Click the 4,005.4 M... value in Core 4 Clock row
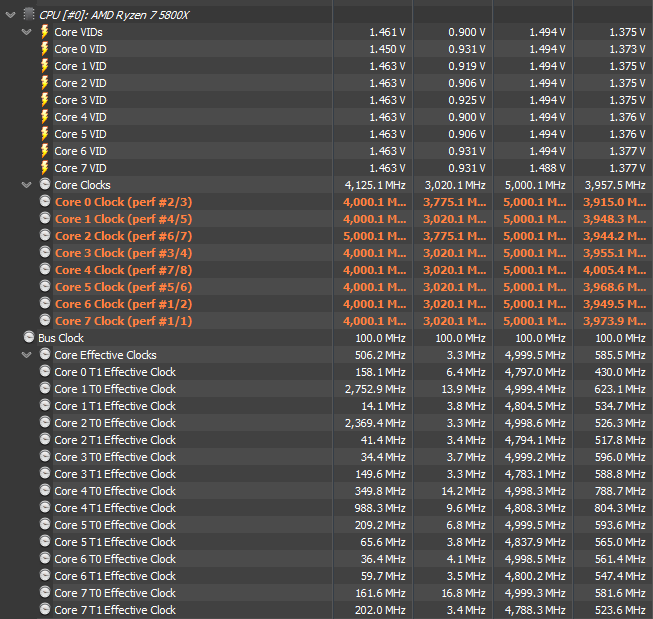Image resolution: width=653 pixels, height=619 pixels. pyautogui.click(x=614, y=270)
